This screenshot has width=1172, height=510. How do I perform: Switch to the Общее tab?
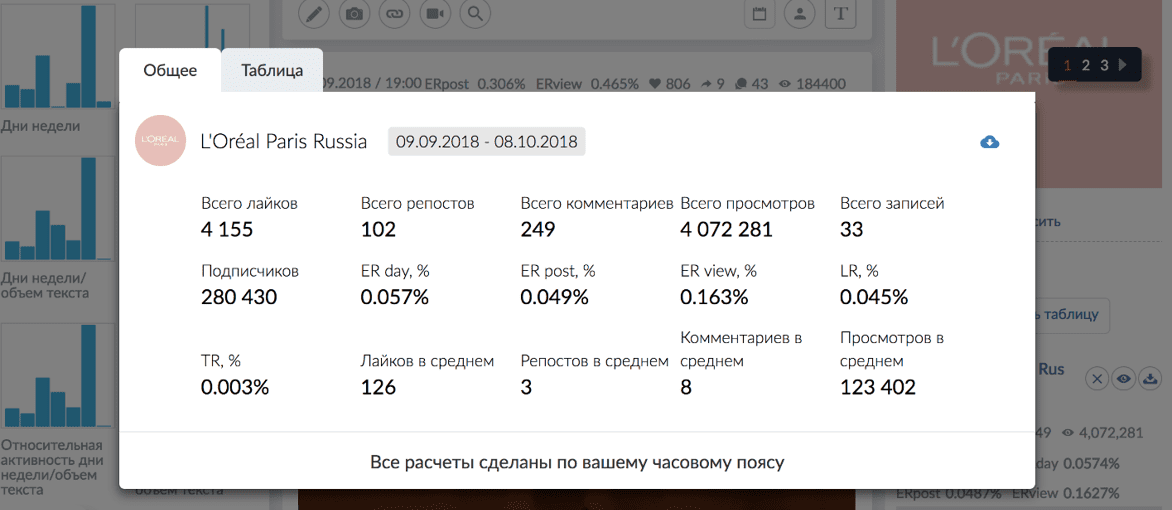point(170,71)
